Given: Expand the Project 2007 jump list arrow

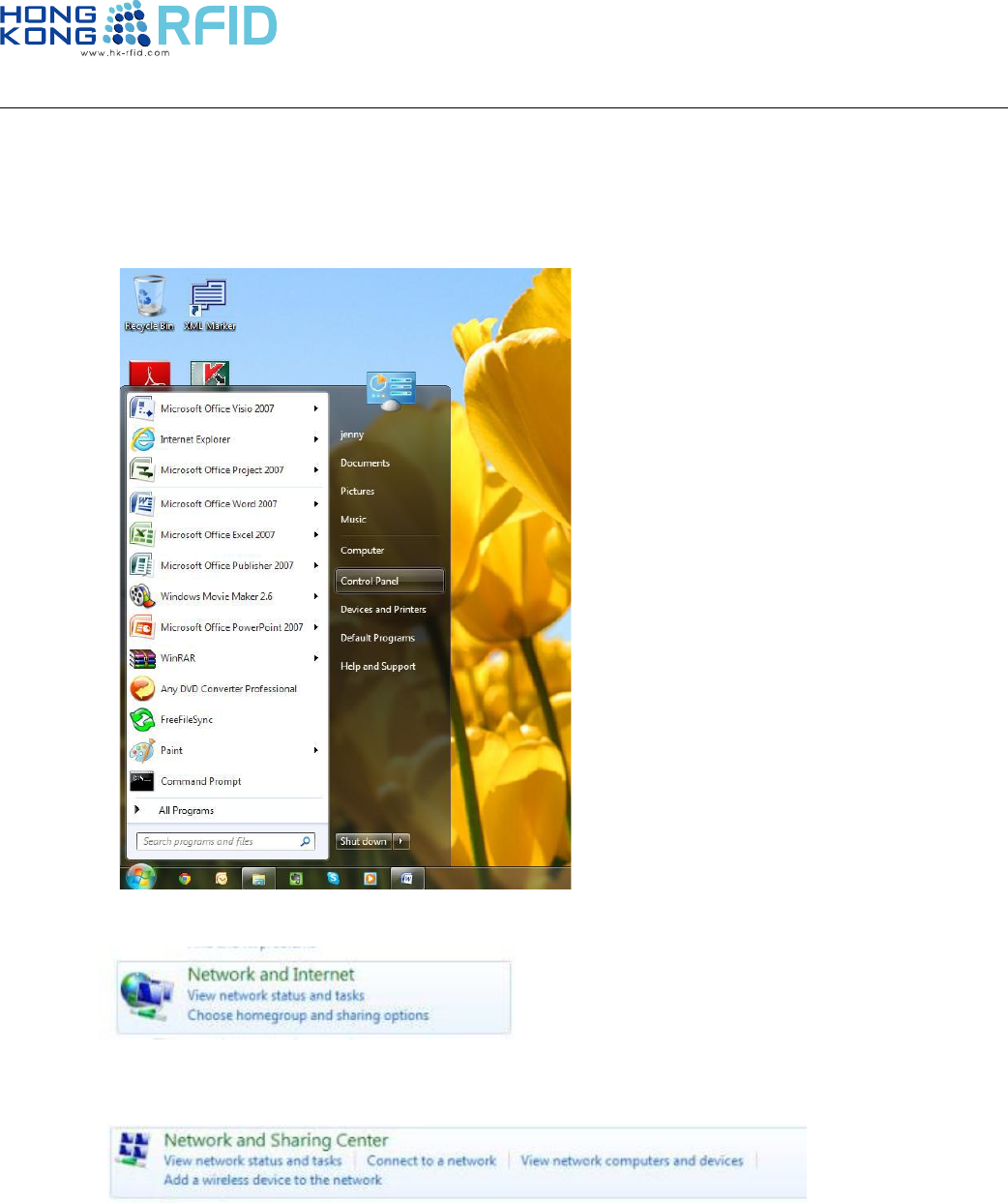Looking at the screenshot, I should pos(316,470).
